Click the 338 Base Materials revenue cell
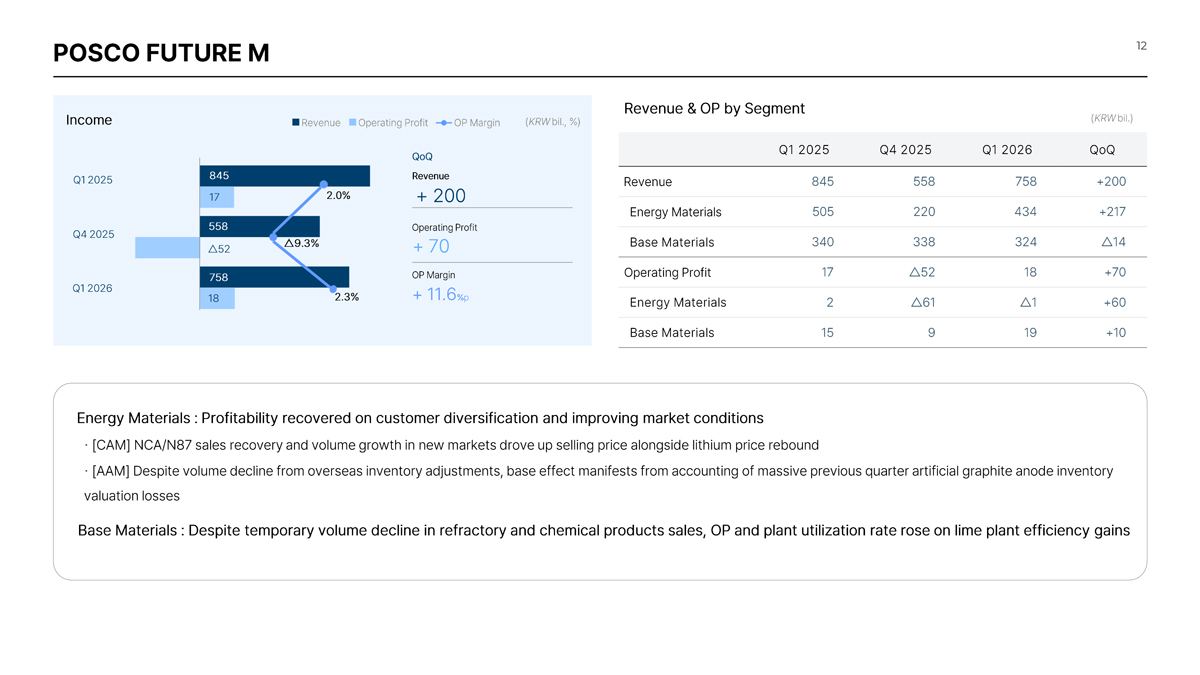The height and width of the screenshot is (675, 1200). [x=924, y=242]
